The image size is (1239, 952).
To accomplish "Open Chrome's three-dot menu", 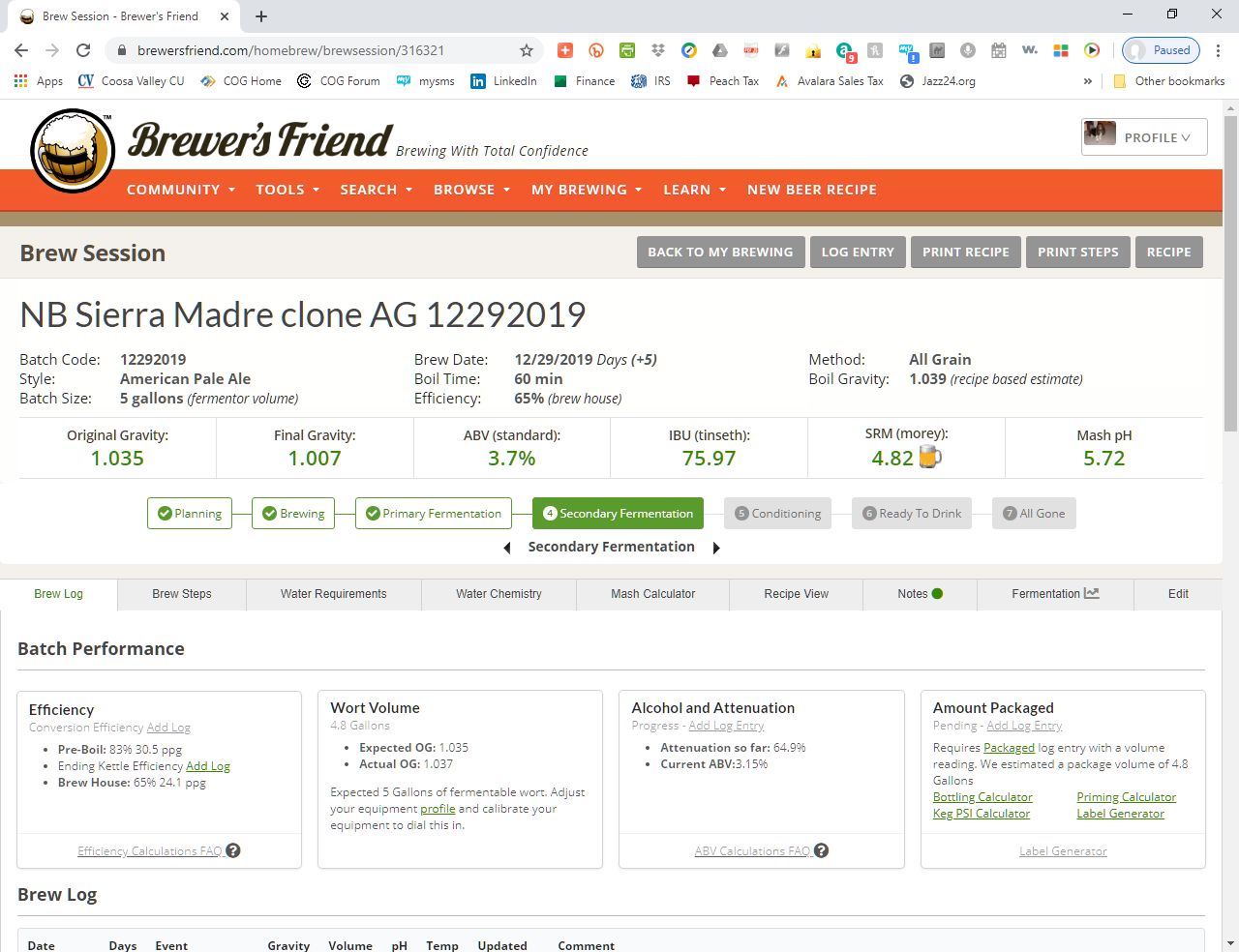I will point(1218,50).
